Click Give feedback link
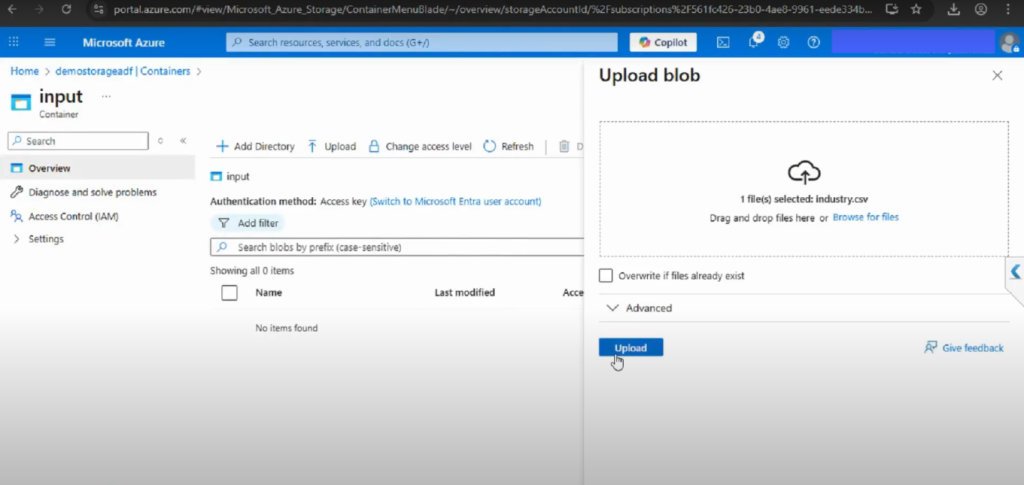 (x=964, y=348)
